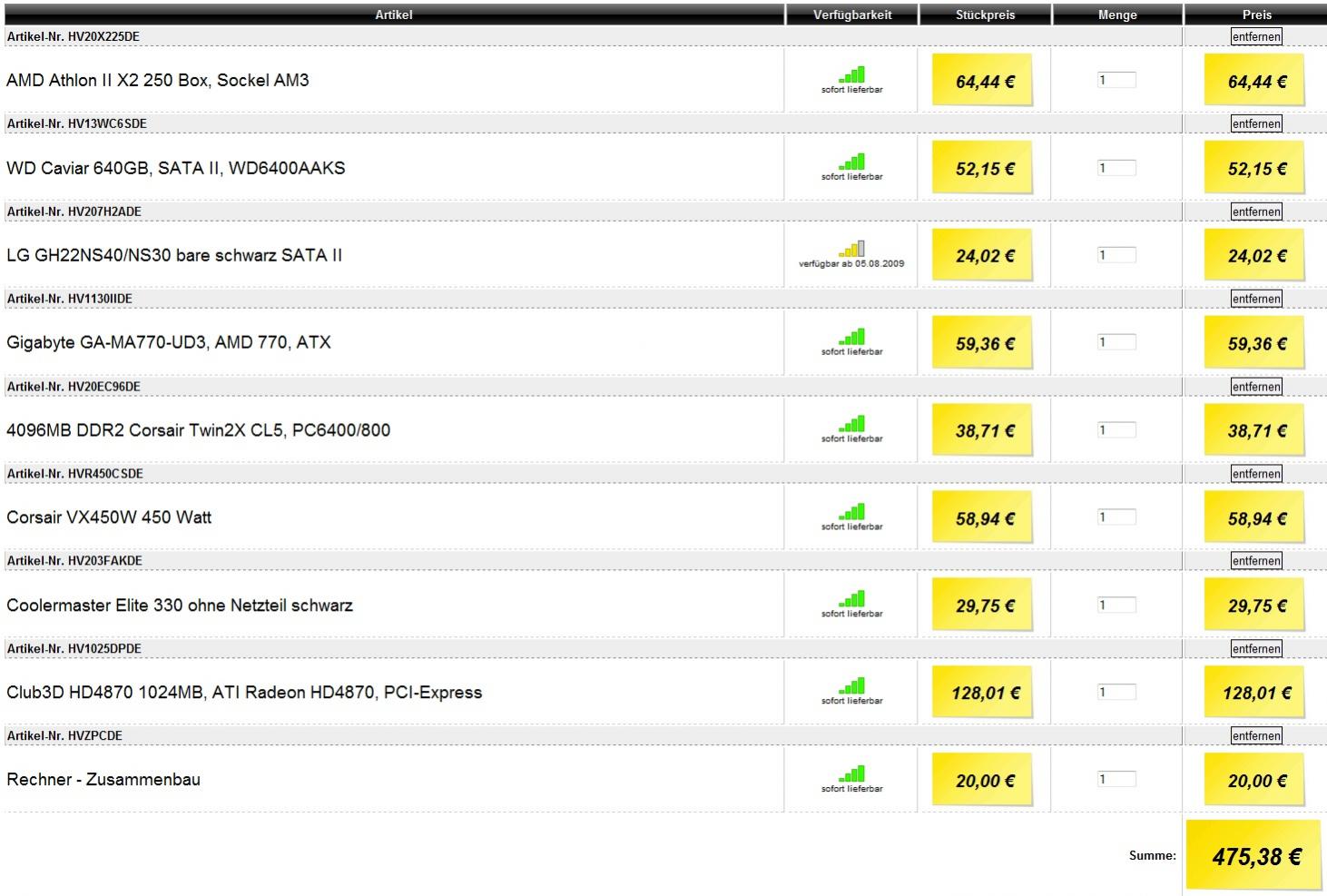The width and height of the screenshot is (1327, 896).
Task: Remove LG GH22NS40 drive via entfernen
Action: (1256, 212)
